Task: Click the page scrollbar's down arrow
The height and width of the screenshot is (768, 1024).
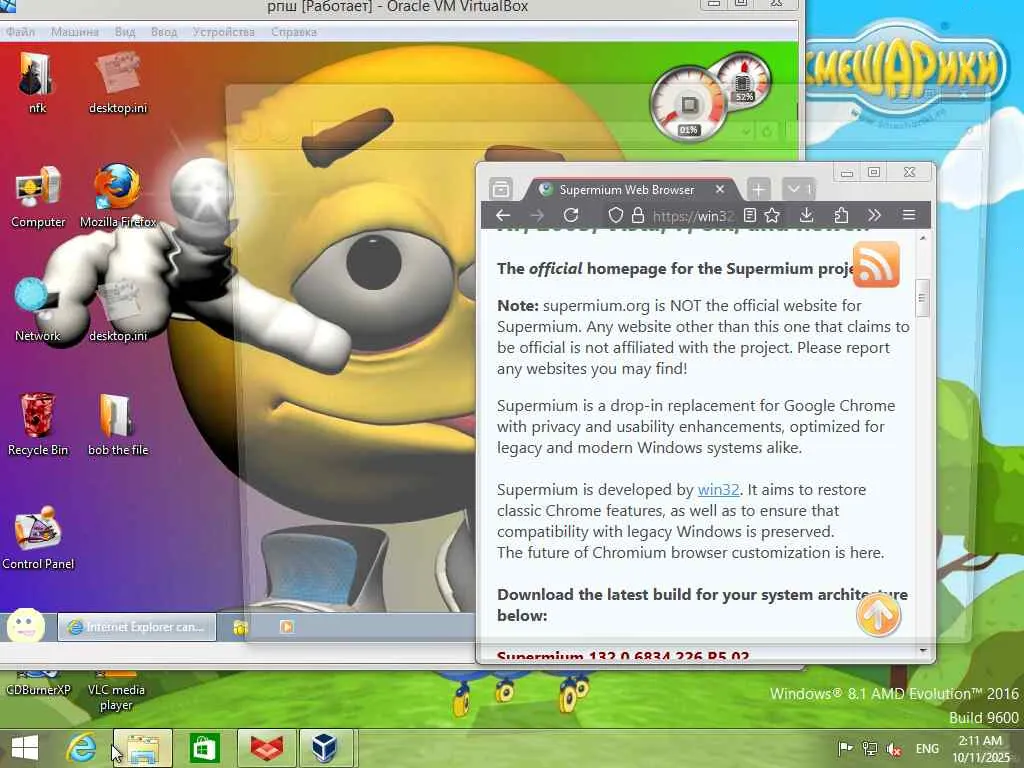Action: point(923,650)
